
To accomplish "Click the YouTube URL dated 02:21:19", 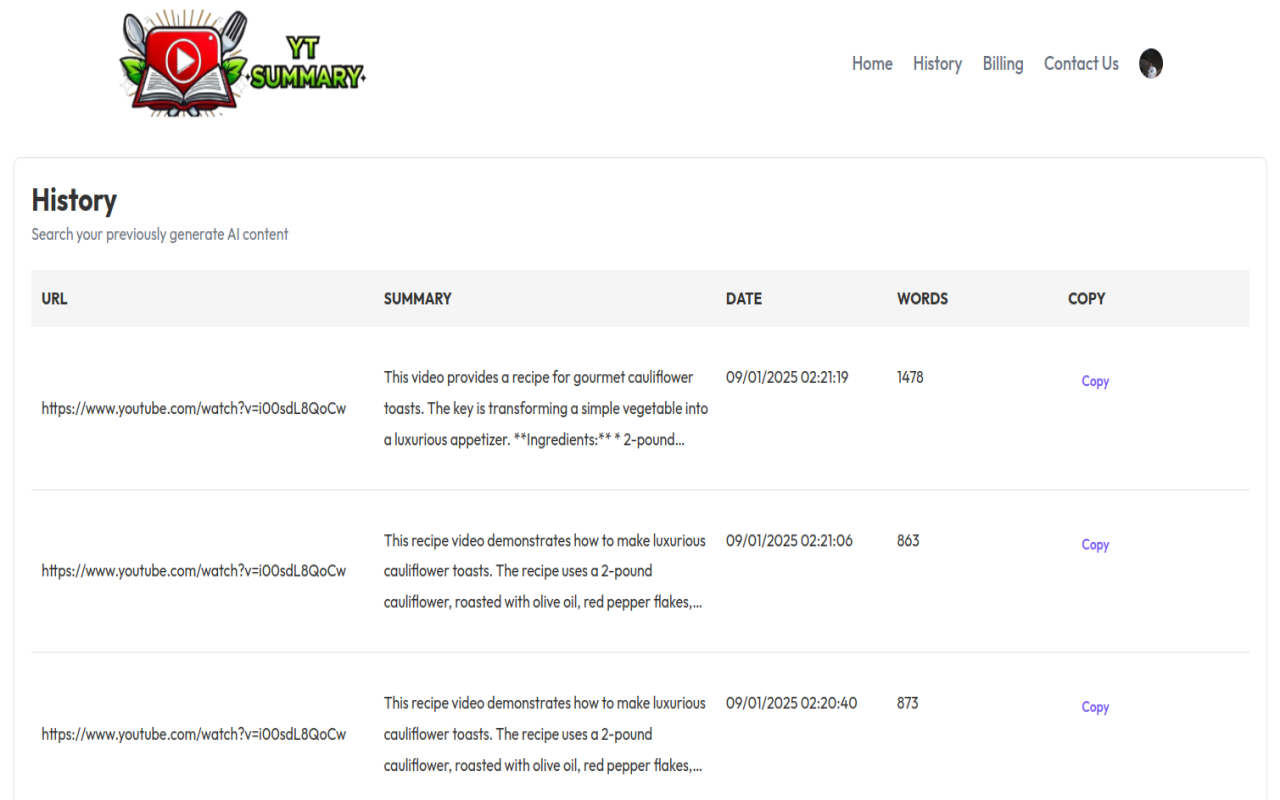I will pyautogui.click(x=194, y=408).
